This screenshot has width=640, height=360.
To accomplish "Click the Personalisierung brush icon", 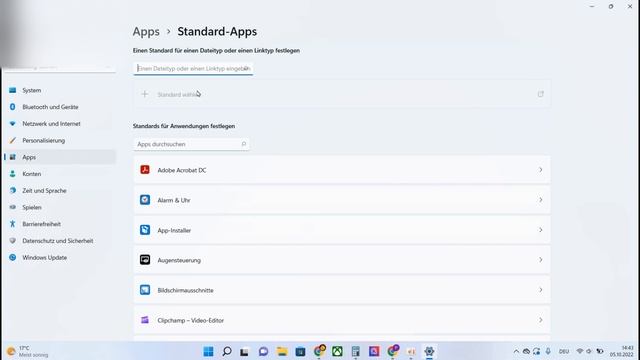I will point(13,140).
